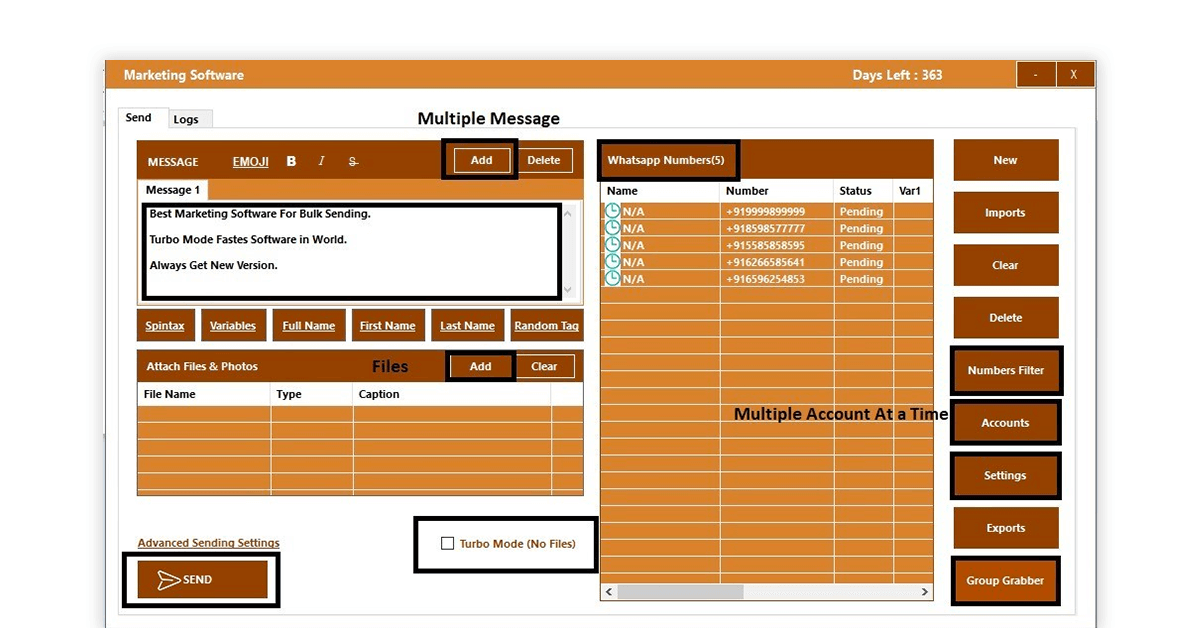1200x628 pixels.
Task: Open the EMOJI picker
Action: coord(251,161)
